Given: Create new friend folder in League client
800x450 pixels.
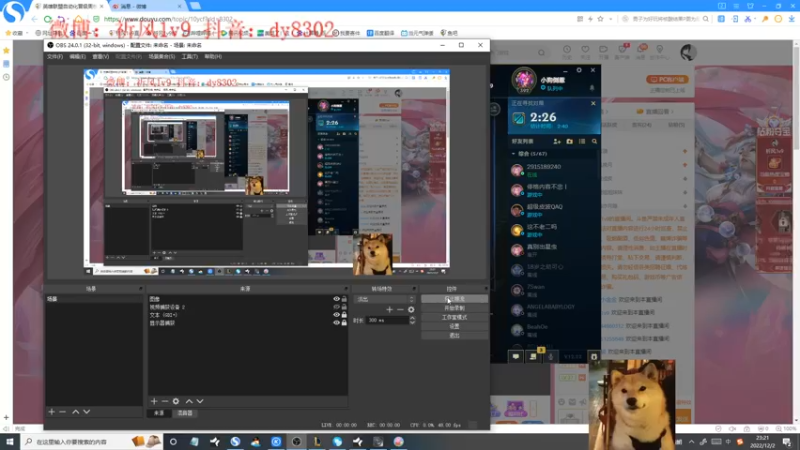Looking at the screenshot, I should point(570,141).
